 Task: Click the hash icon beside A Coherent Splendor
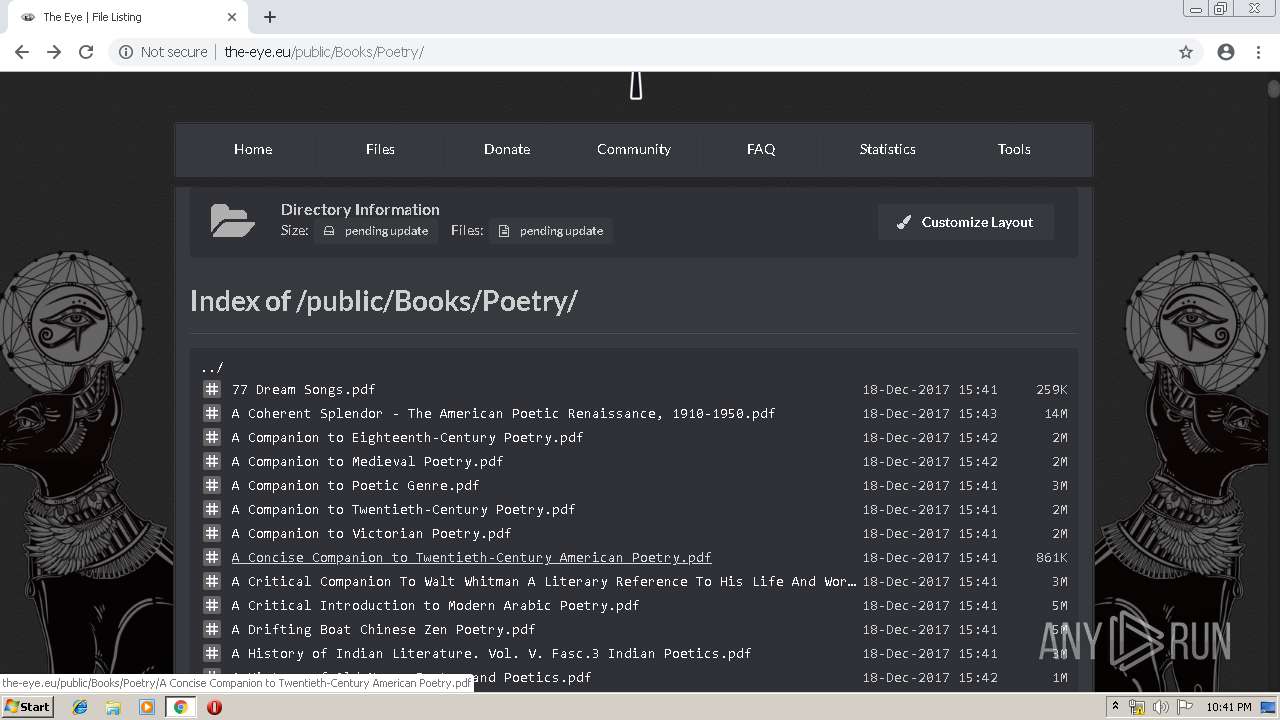pos(212,413)
